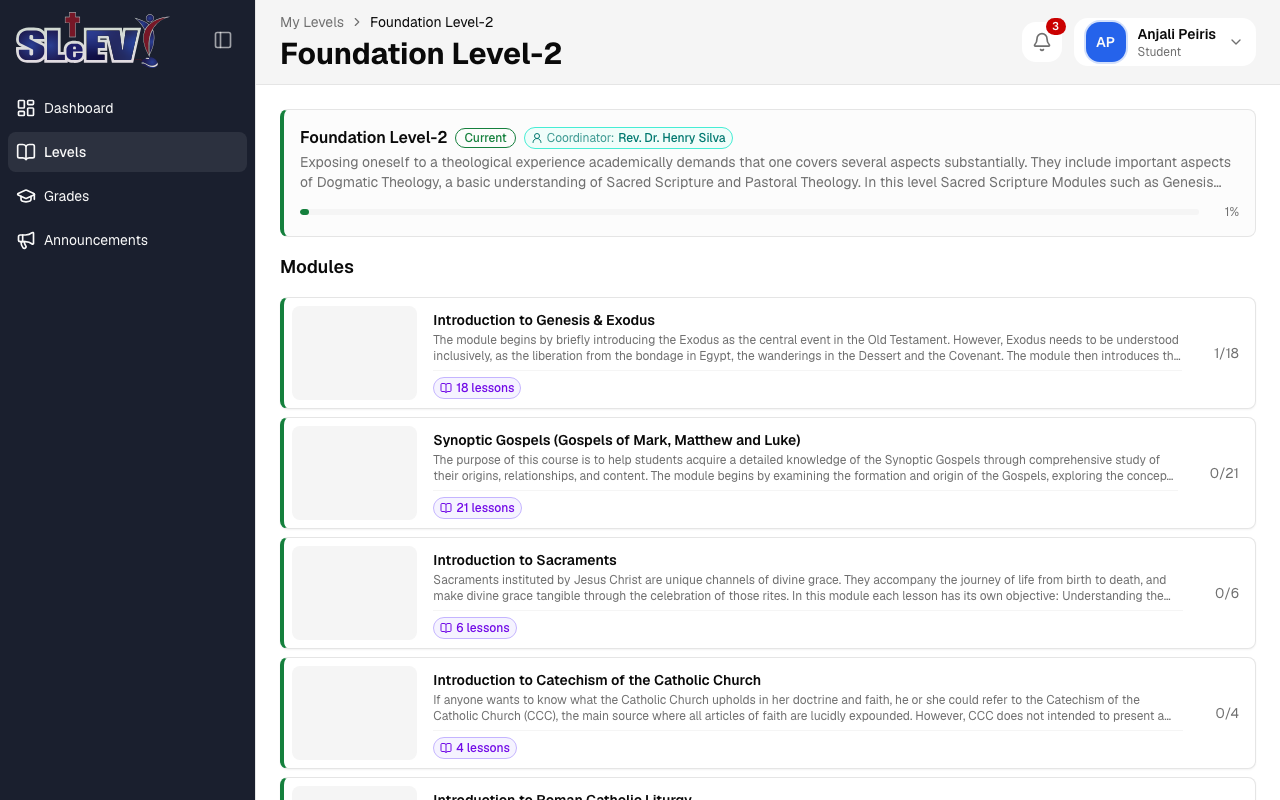Screen dimensions: 1280x800
Task: Click the Foundation Level-2 progress bar
Action: click(749, 212)
